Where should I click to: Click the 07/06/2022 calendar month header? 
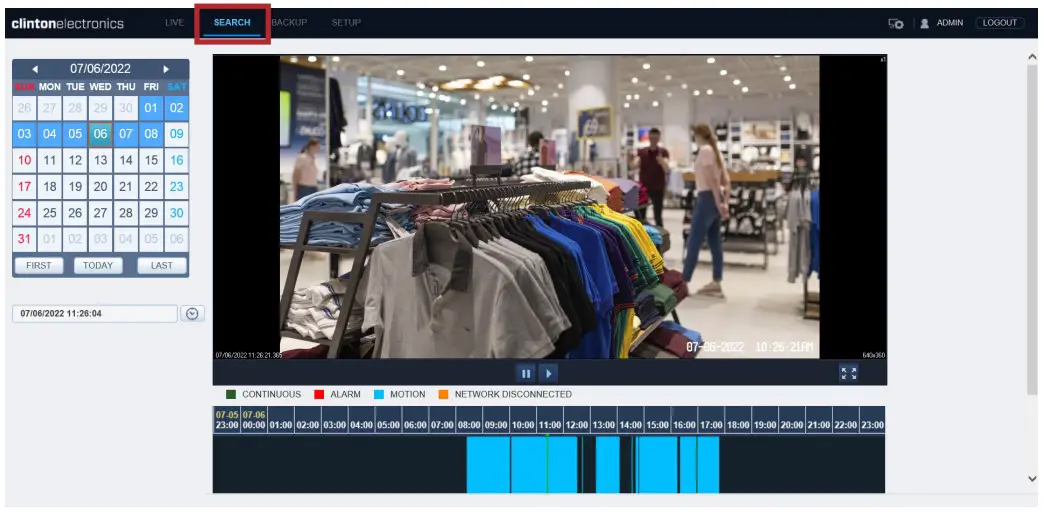click(101, 69)
